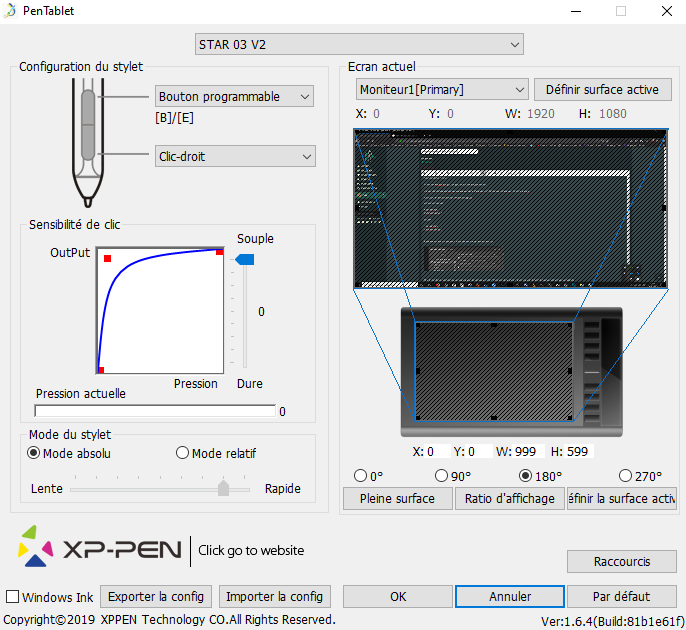Click the top-right red curve control point

[219, 251]
